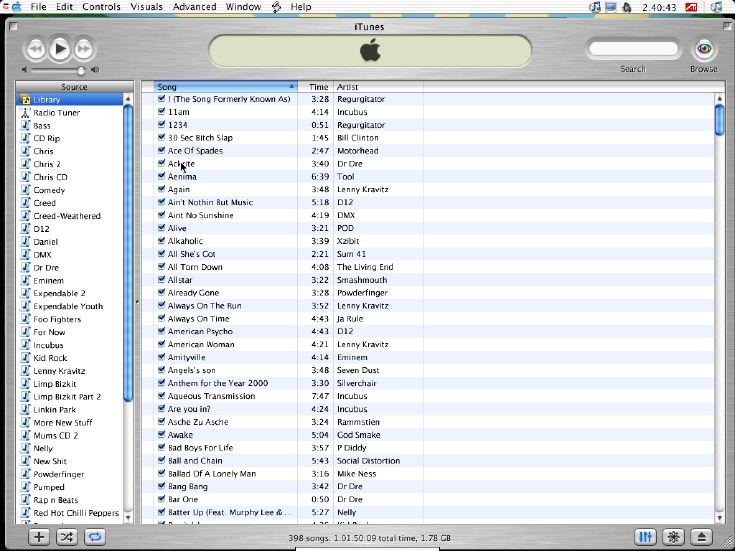The image size is (735, 551).
Task: Skip to the next track
Action: 83,49
